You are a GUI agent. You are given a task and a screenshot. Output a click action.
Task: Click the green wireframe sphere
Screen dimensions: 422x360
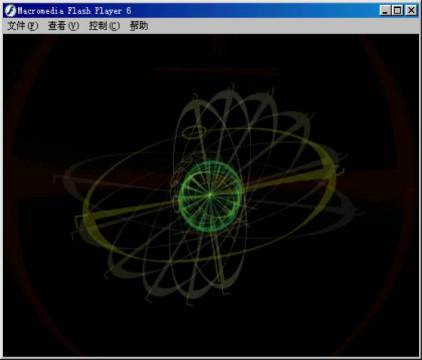point(210,196)
